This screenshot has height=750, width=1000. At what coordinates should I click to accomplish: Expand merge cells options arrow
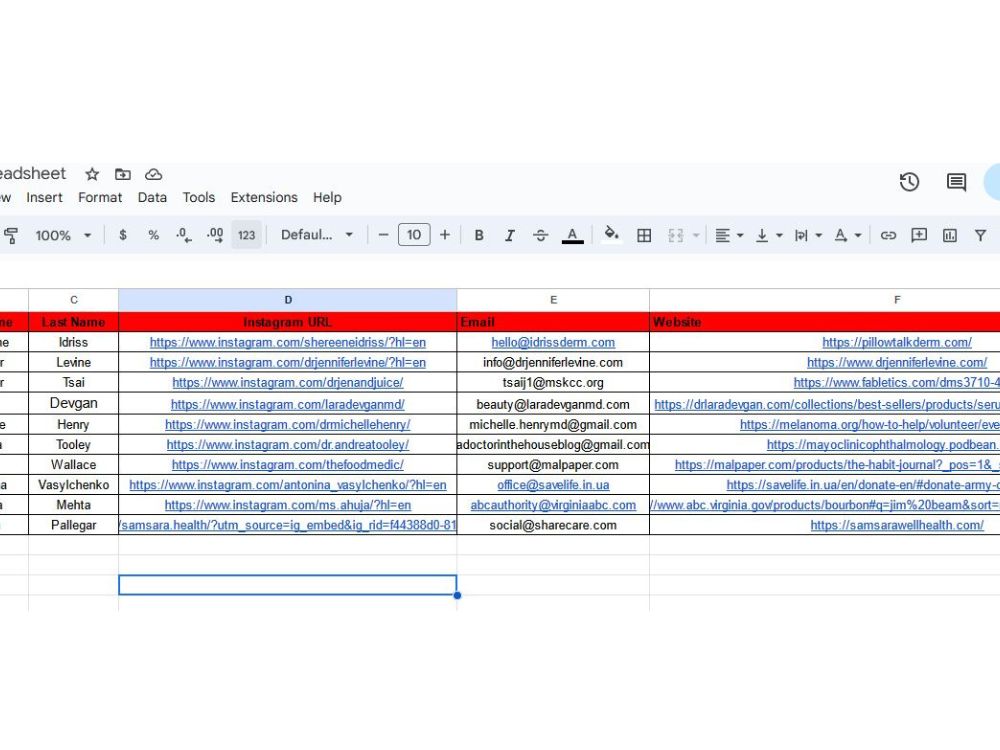pyautogui.click(x=696, y=235)
